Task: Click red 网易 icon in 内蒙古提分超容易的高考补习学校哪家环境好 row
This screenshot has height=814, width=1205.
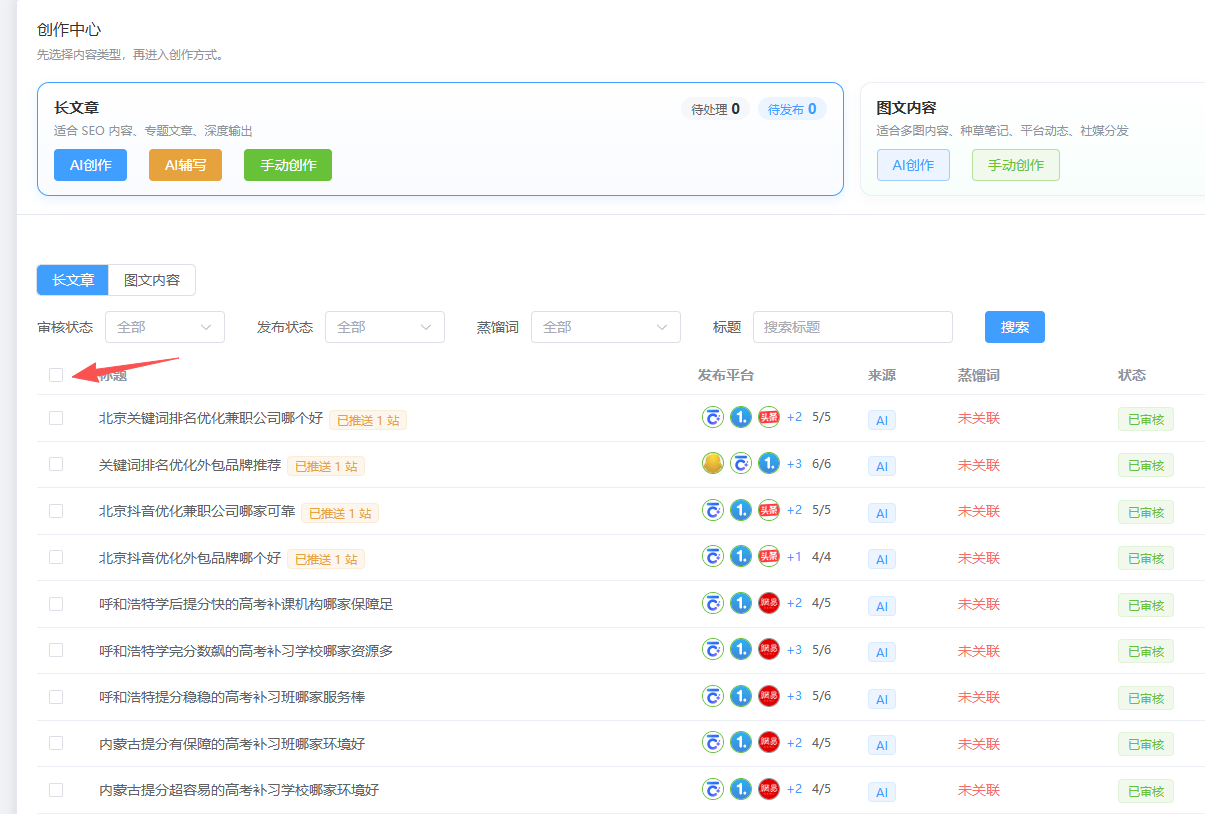Action: coord(769,789)
